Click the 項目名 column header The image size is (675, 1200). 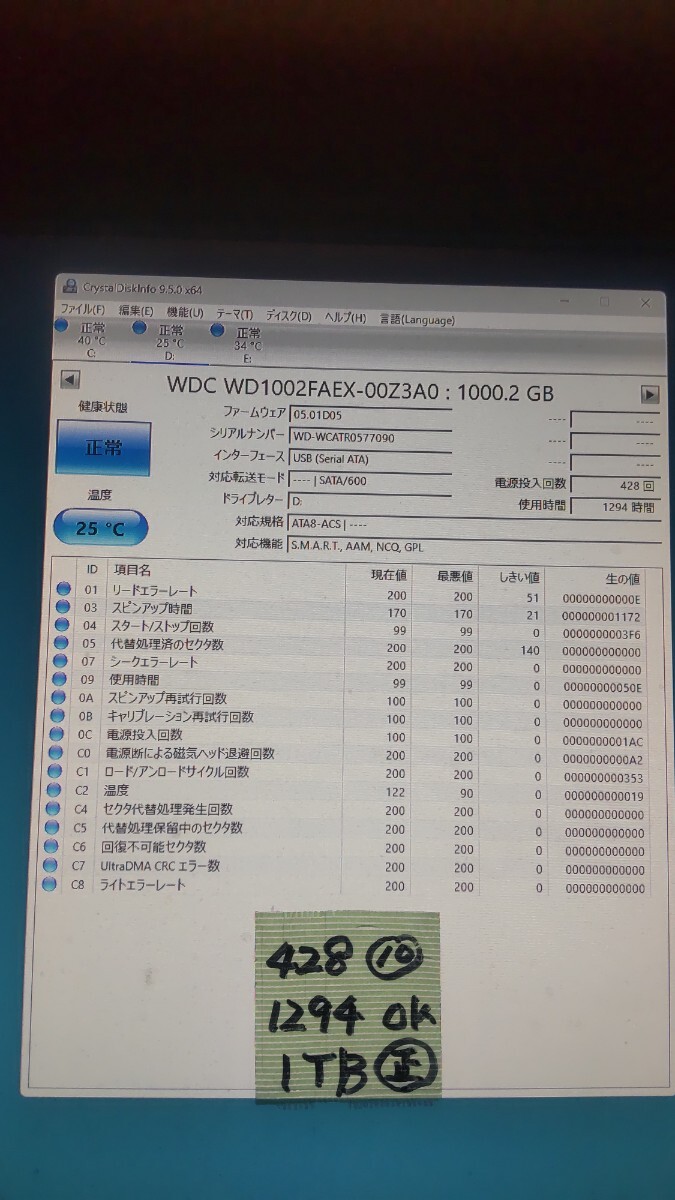tap(131, 569)
